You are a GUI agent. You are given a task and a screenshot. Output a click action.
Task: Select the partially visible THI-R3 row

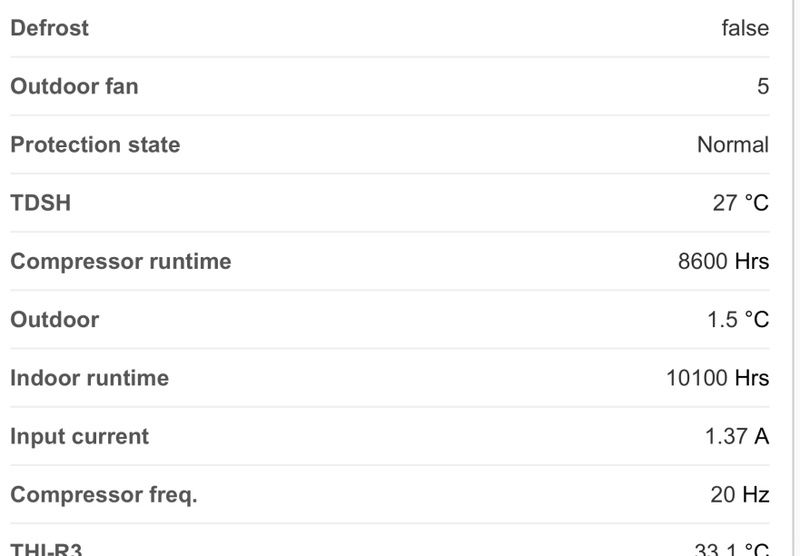pyautogui.click(x=46, y=549)
